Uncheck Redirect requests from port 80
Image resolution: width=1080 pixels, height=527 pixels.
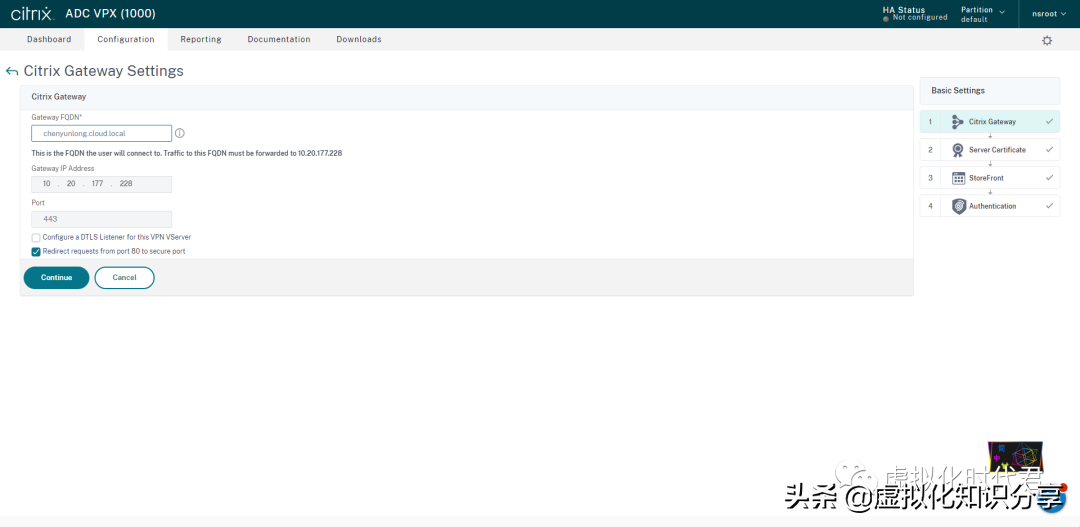(x=36, y=251)
